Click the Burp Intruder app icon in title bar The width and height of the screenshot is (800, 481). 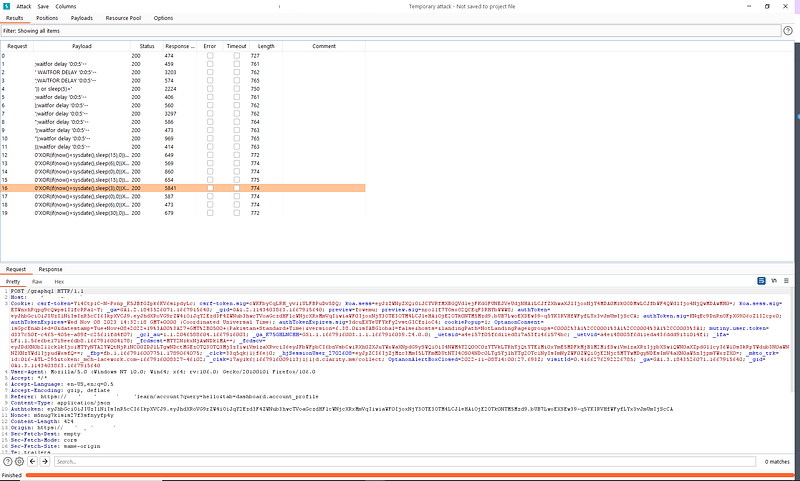7,6
